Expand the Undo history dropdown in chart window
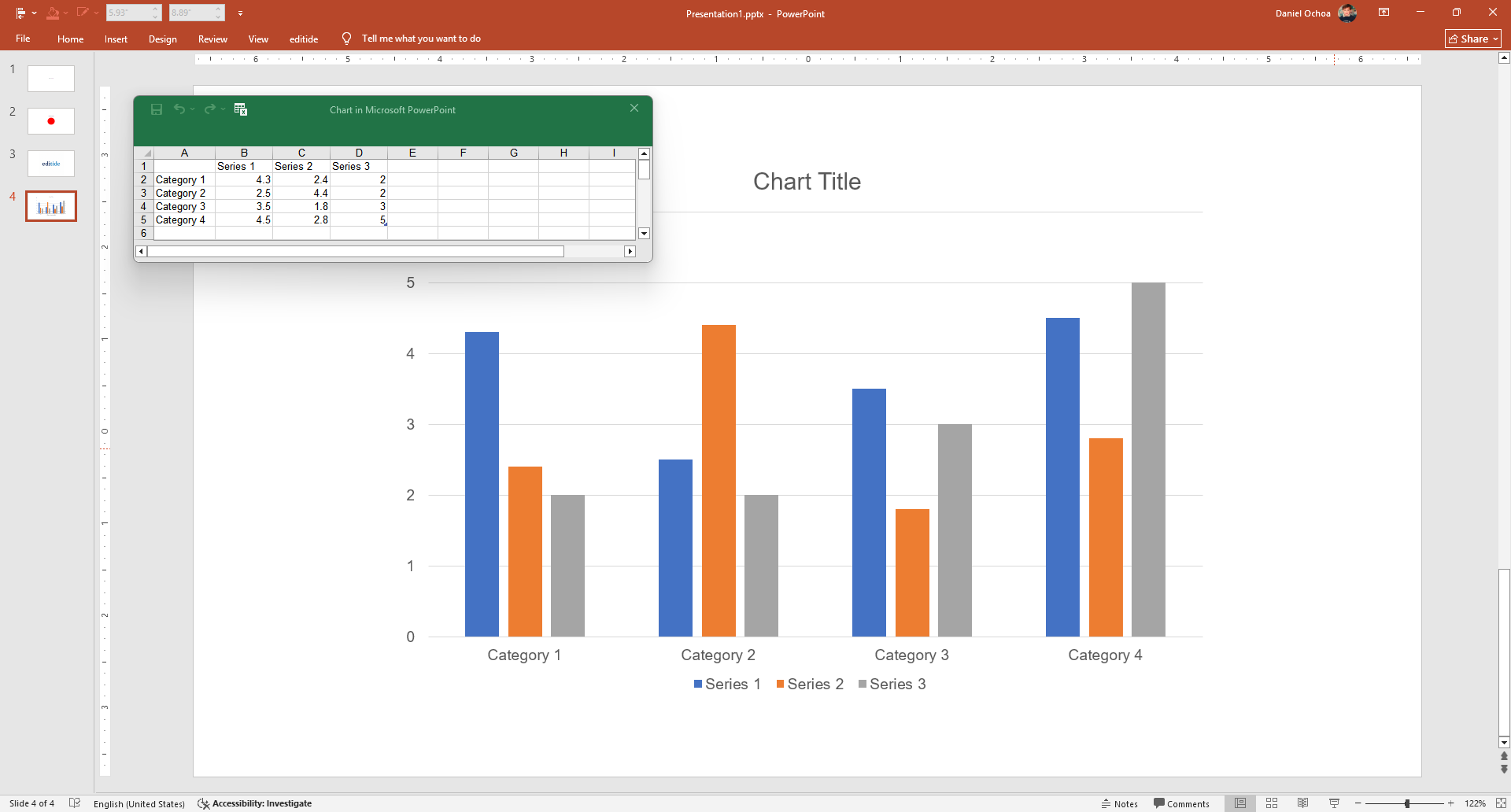 point(192,109)
